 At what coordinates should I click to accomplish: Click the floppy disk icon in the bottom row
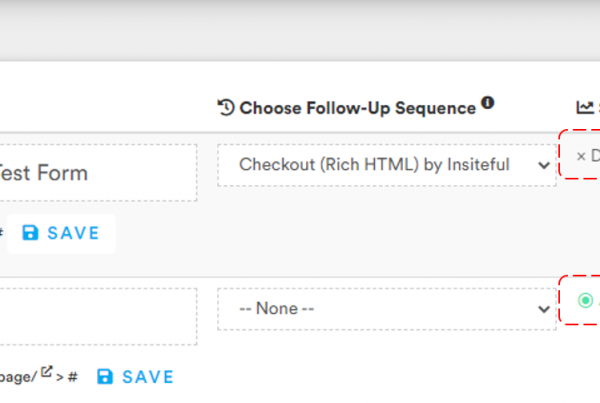[105, 377]
